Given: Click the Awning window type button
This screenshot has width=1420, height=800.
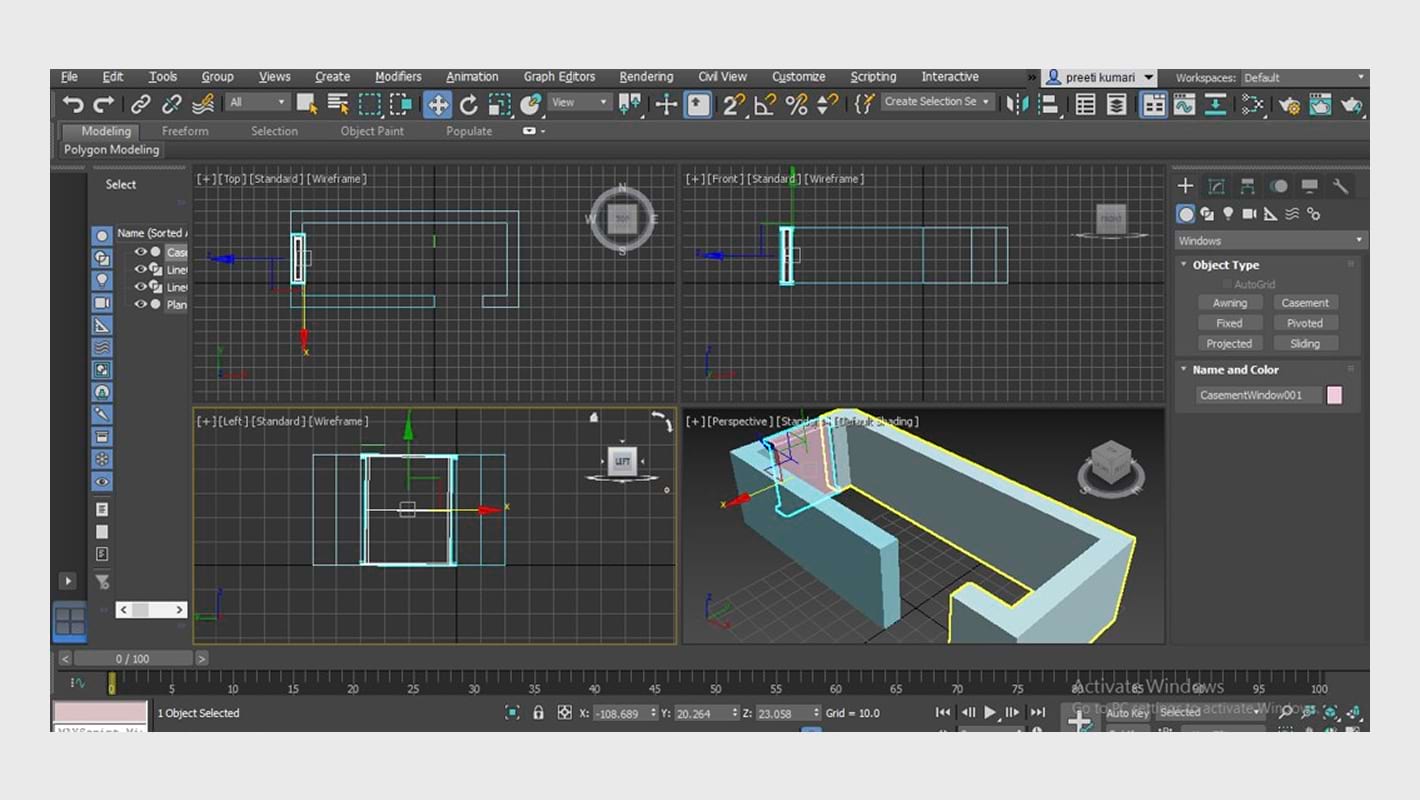Looking at the screenshot, I should pyautogui.click(x=1229, y=303).
